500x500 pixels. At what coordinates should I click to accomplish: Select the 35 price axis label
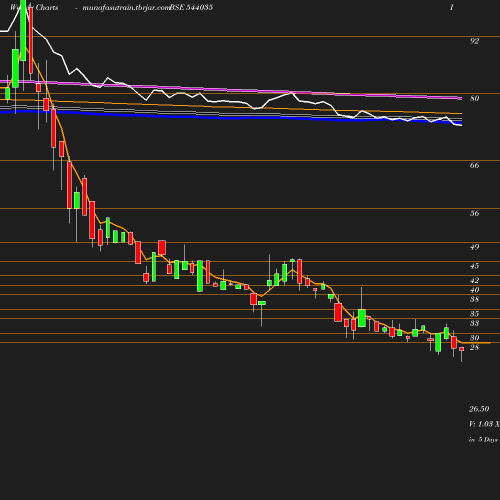474,314
